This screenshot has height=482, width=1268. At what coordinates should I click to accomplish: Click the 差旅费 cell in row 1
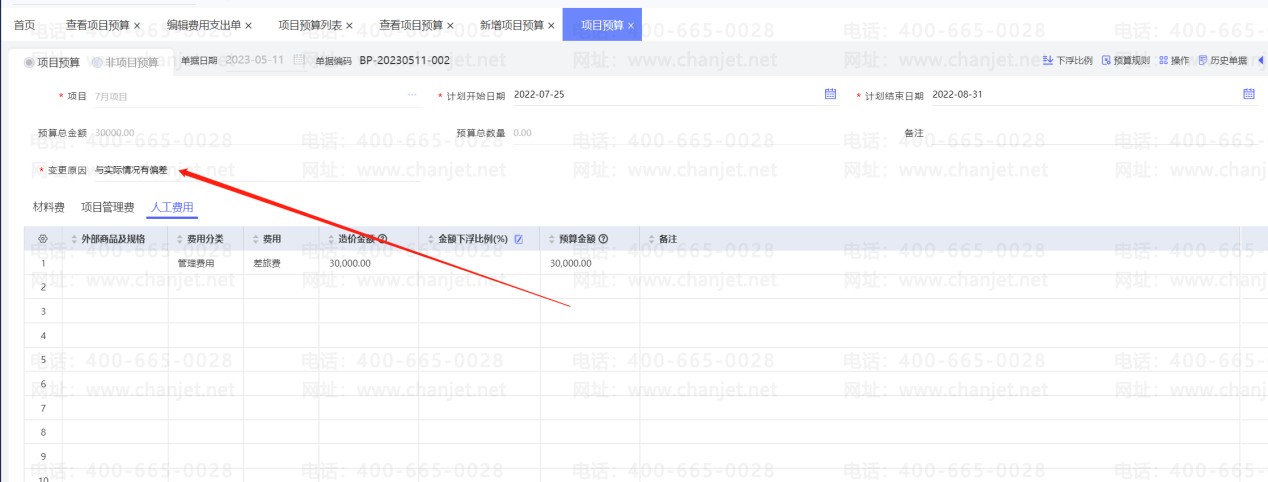coord(281,263)
